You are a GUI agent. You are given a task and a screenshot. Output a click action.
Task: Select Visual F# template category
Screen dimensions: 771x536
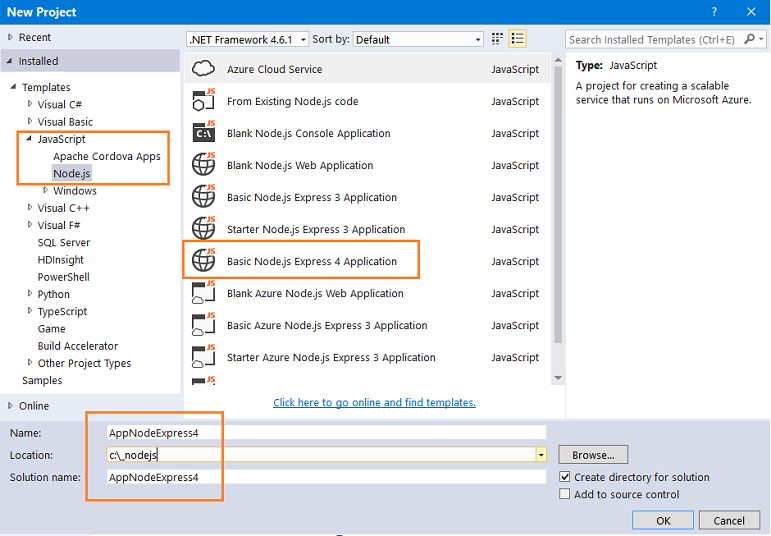[59, 225]
